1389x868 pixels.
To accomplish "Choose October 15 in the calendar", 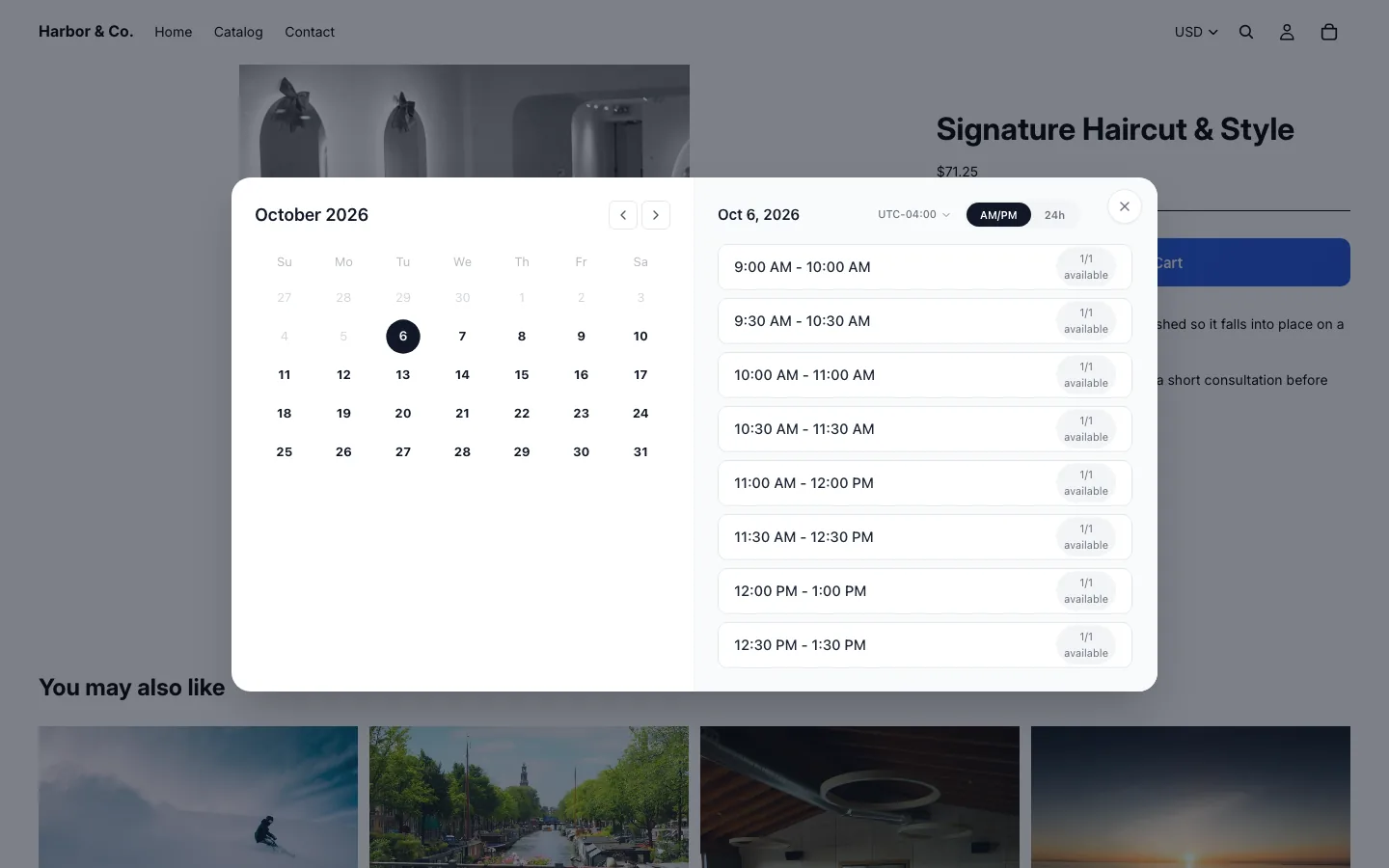I will (522, 375).
